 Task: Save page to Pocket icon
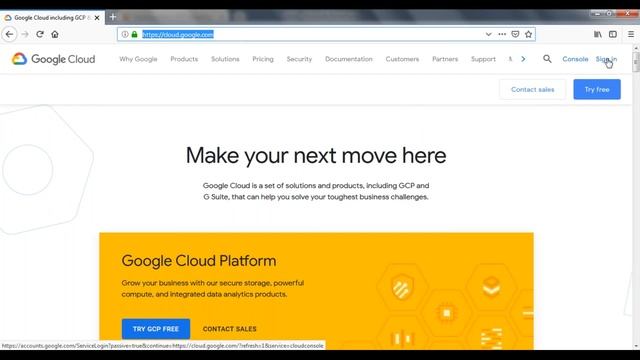515,34
